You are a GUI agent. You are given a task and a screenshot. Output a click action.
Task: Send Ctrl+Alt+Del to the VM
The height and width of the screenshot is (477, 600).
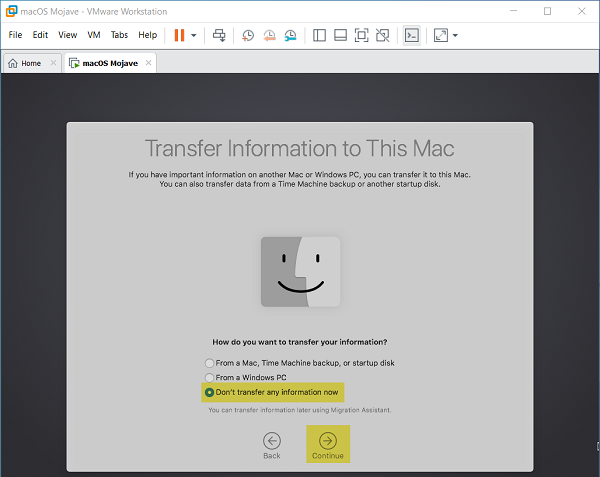[x=219, y=36]
